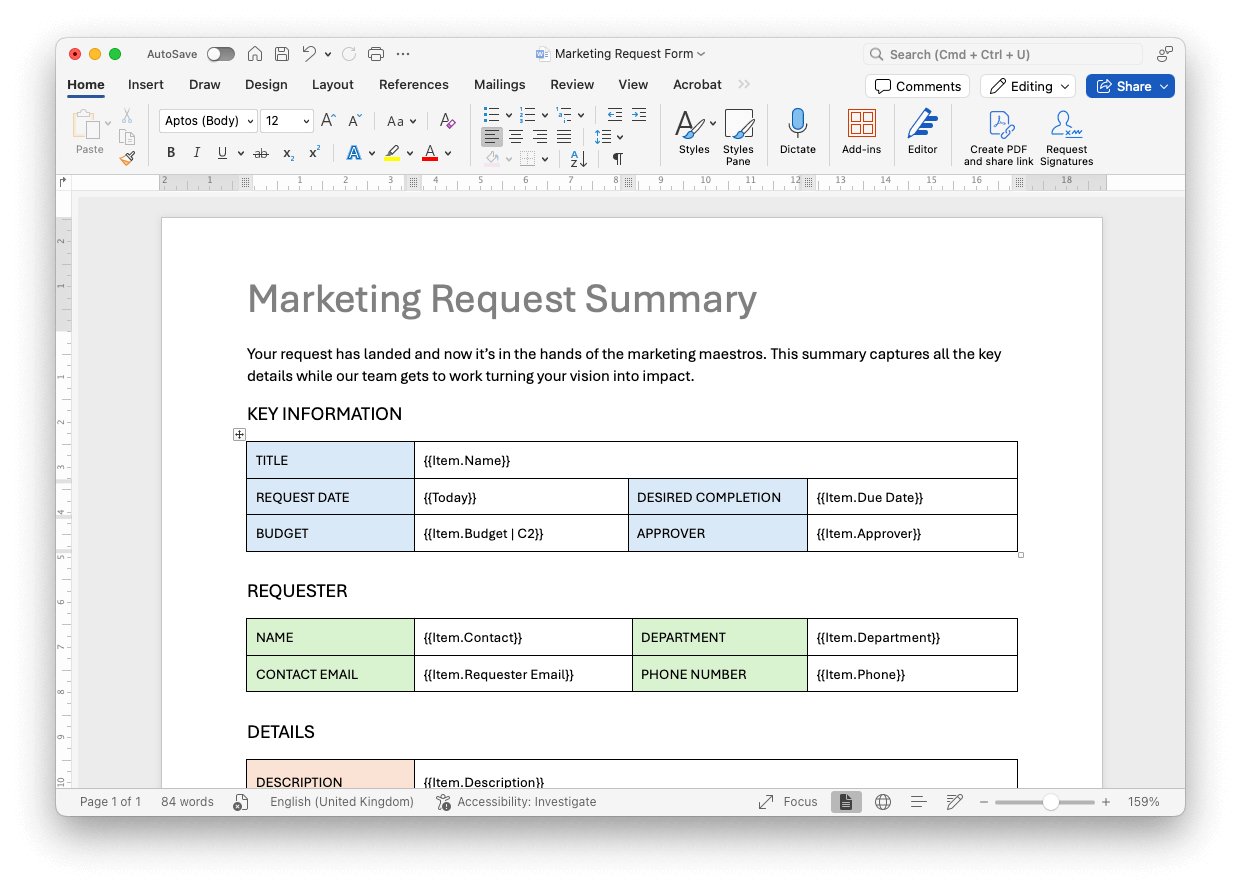This screenshot has height=890, width=1241.
Task: Toggle align text left
Action: coord(492,137)
